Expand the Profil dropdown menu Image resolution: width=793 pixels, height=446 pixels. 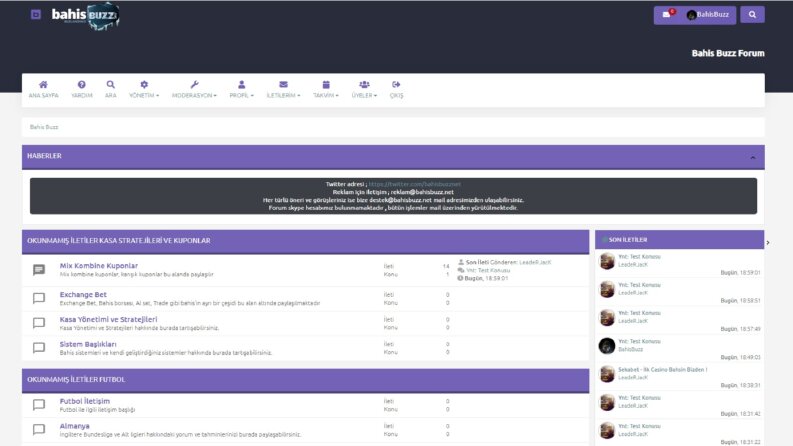[241, 89]
